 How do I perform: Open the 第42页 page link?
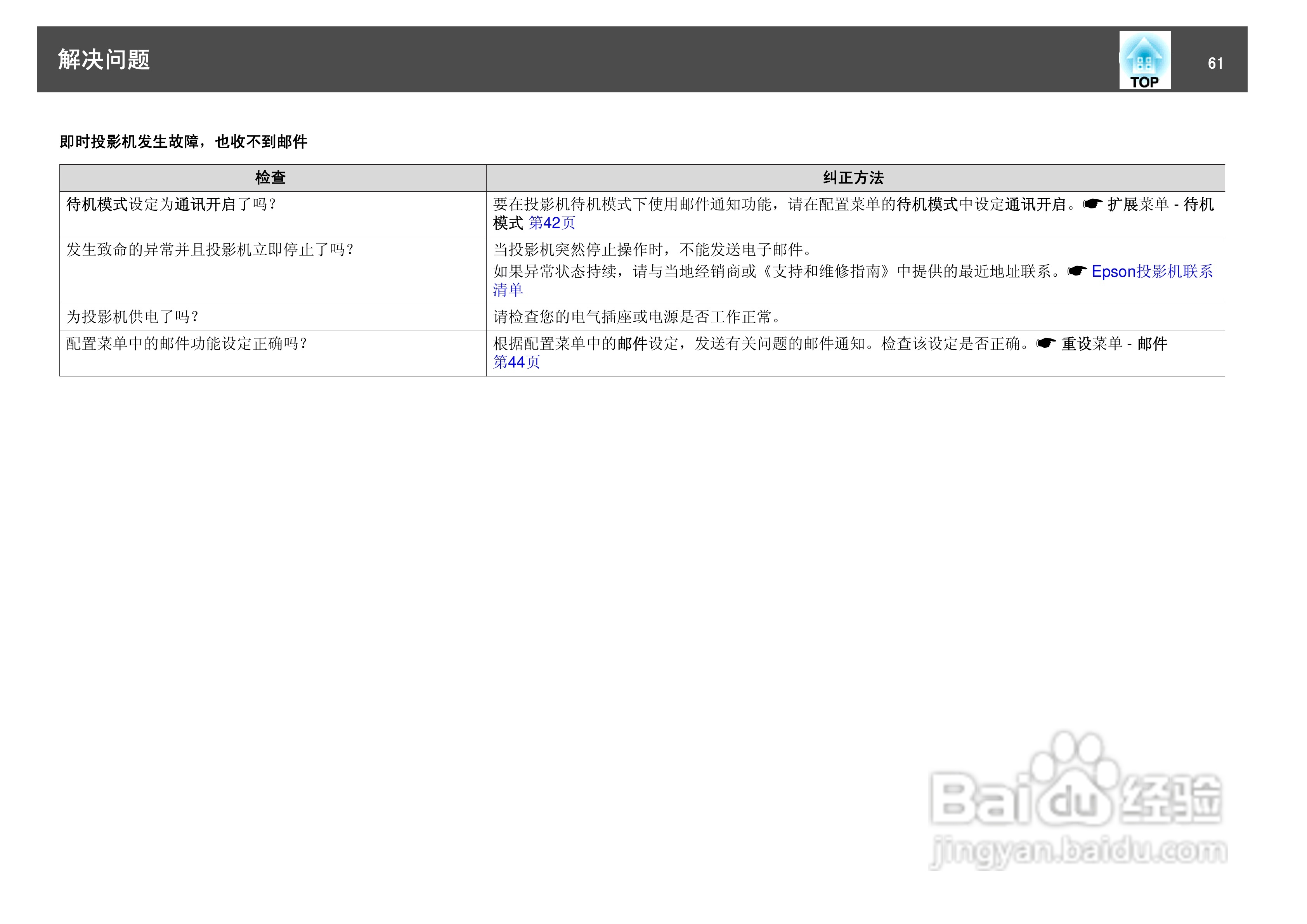(x=551, y=223)
